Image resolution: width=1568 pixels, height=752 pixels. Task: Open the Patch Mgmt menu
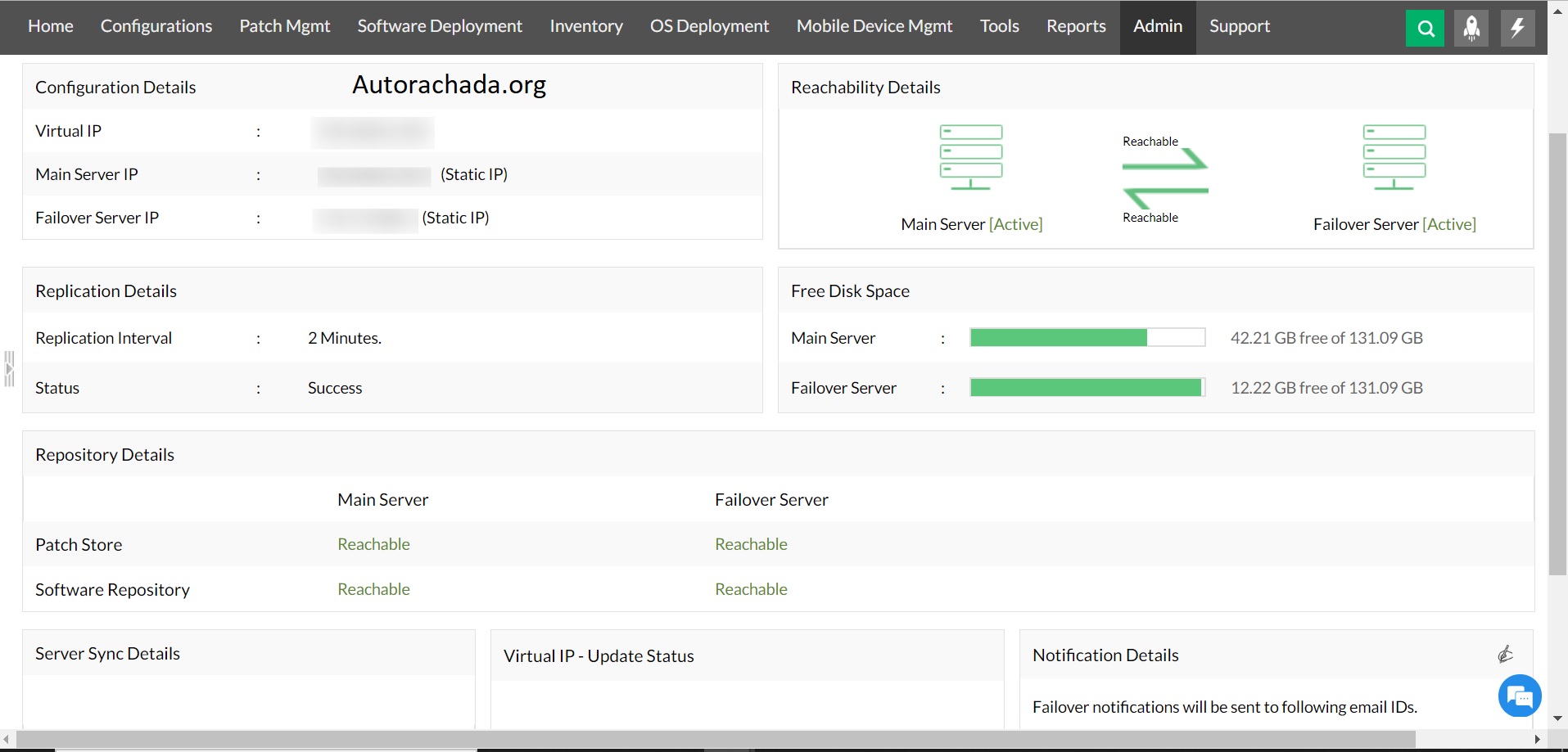click(284, 26)
